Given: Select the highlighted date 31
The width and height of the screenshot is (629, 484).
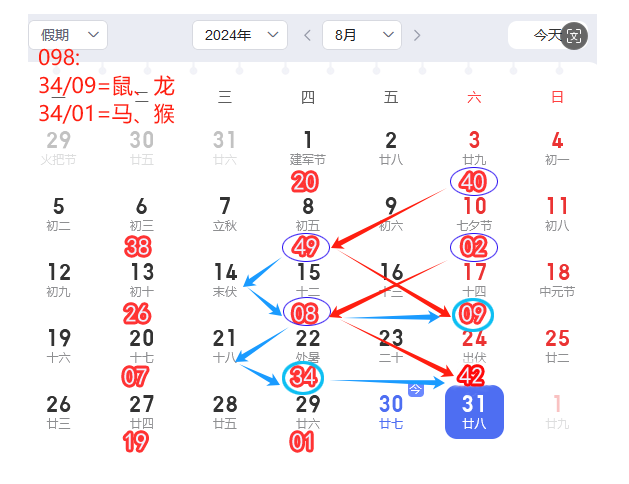Looking at the screenshot, I should [474, 411].
